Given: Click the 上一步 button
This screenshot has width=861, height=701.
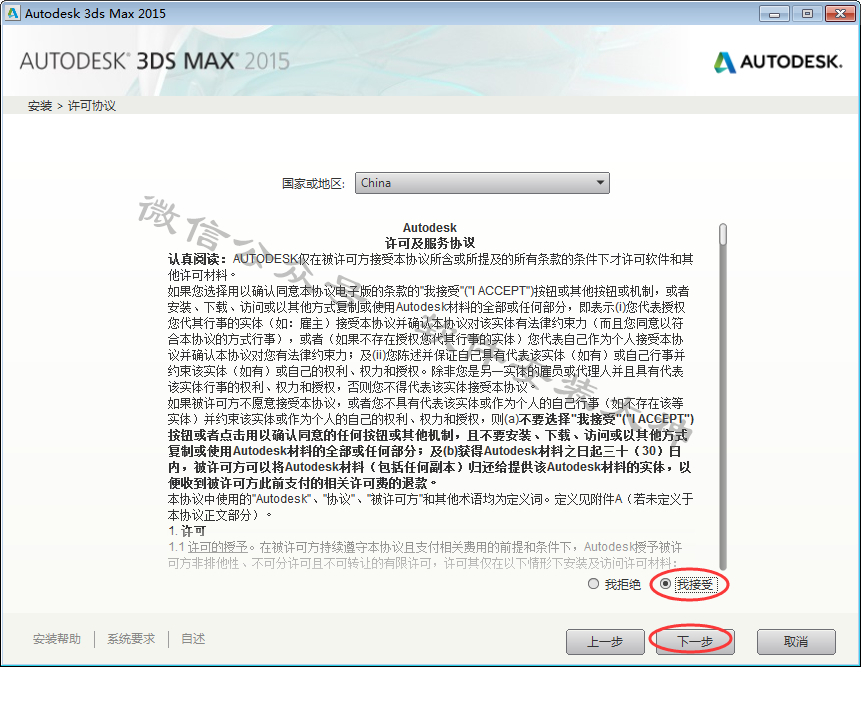Looking at the screenshot, I should [x=605, y=641].
